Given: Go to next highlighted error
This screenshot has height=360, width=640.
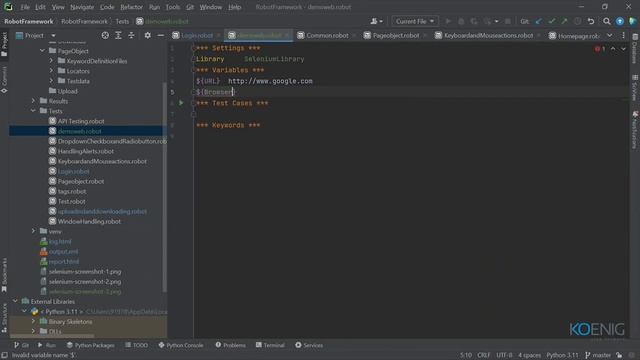Looking at the screenshot, I should tap(623, 49).
